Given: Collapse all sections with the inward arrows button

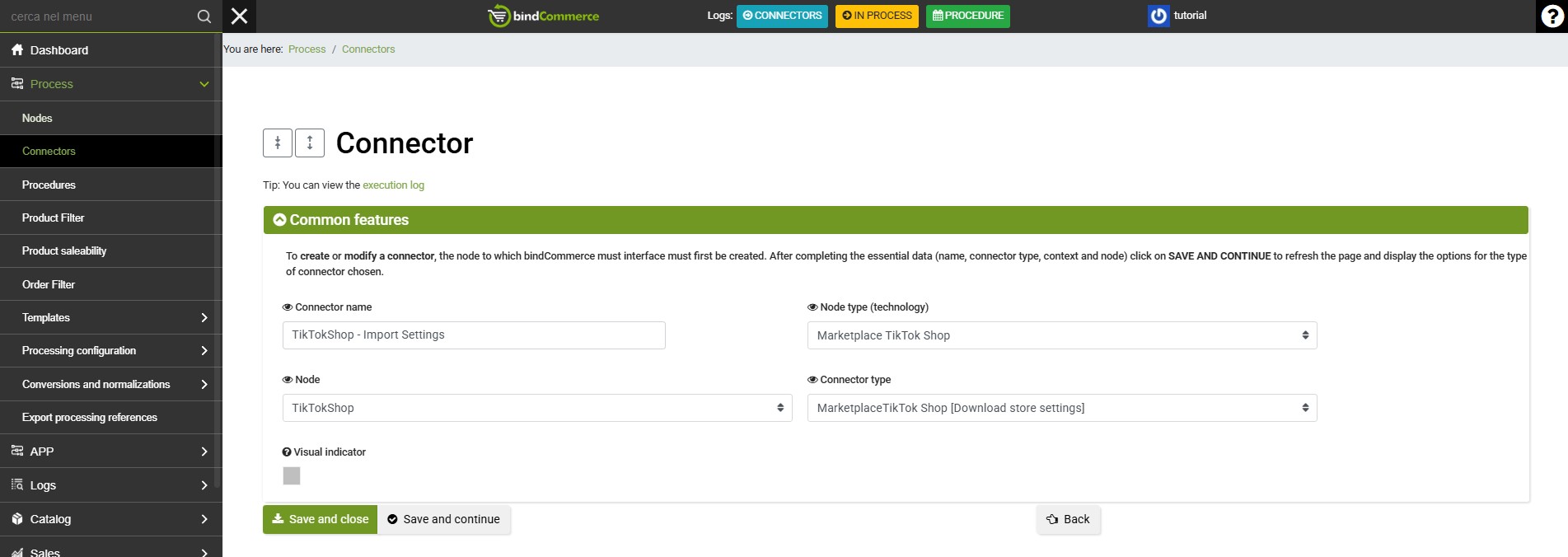Looking at the screenshot, I should point(278,143).
